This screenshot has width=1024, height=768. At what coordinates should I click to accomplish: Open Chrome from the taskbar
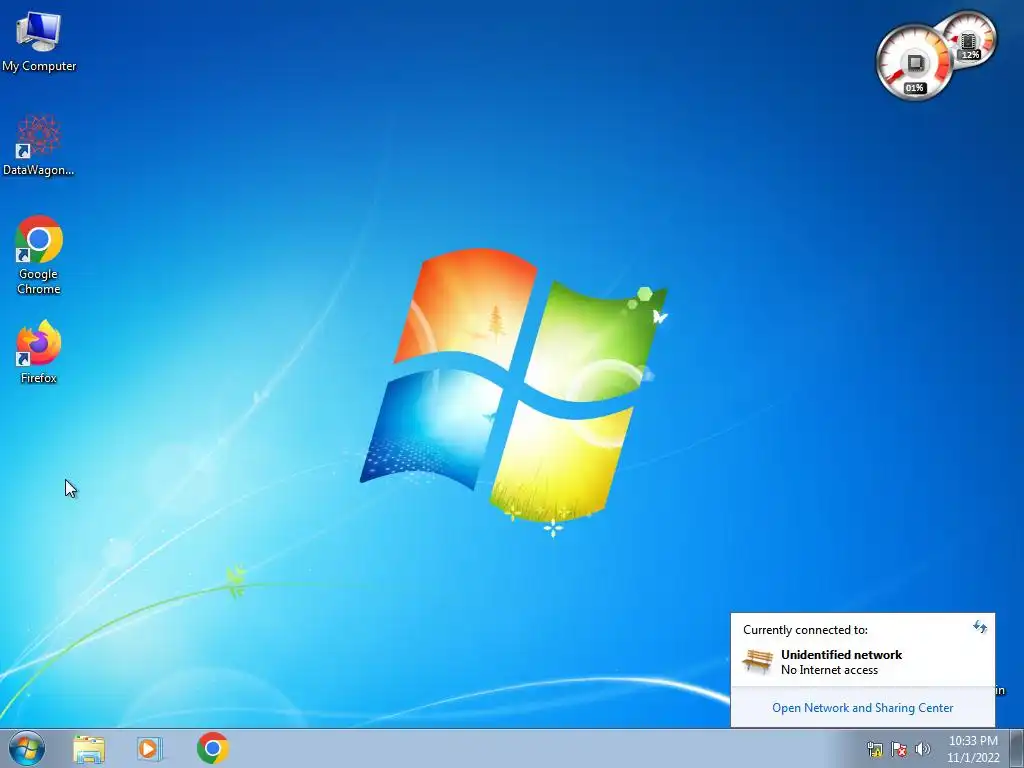pyautogui.click(x=212, y=748)
